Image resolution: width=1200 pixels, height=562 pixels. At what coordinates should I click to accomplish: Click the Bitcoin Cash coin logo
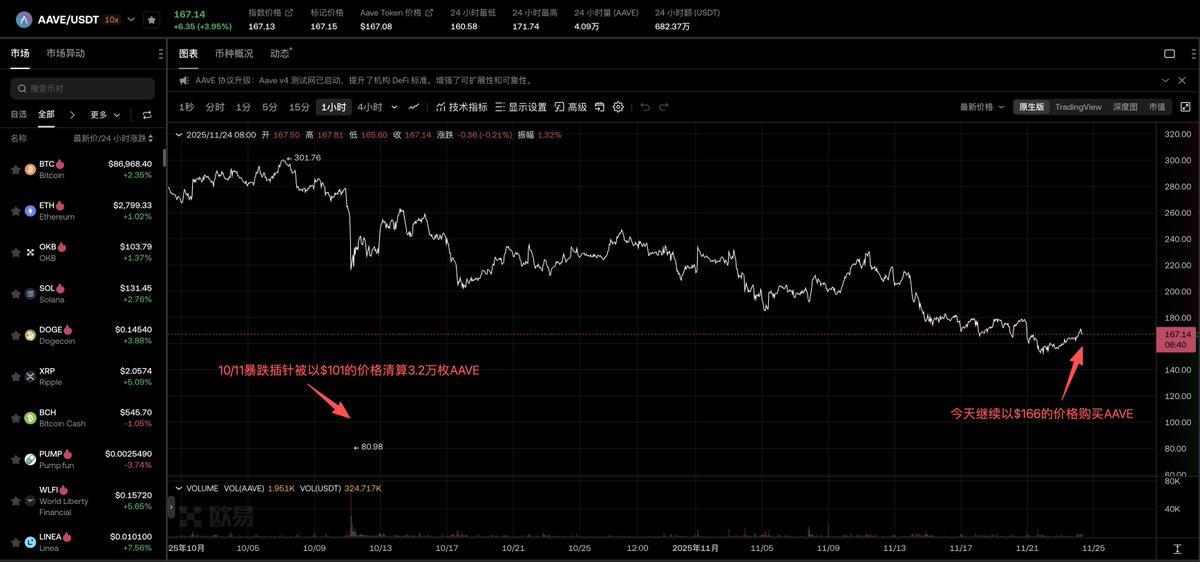click(x=30, y=418)
